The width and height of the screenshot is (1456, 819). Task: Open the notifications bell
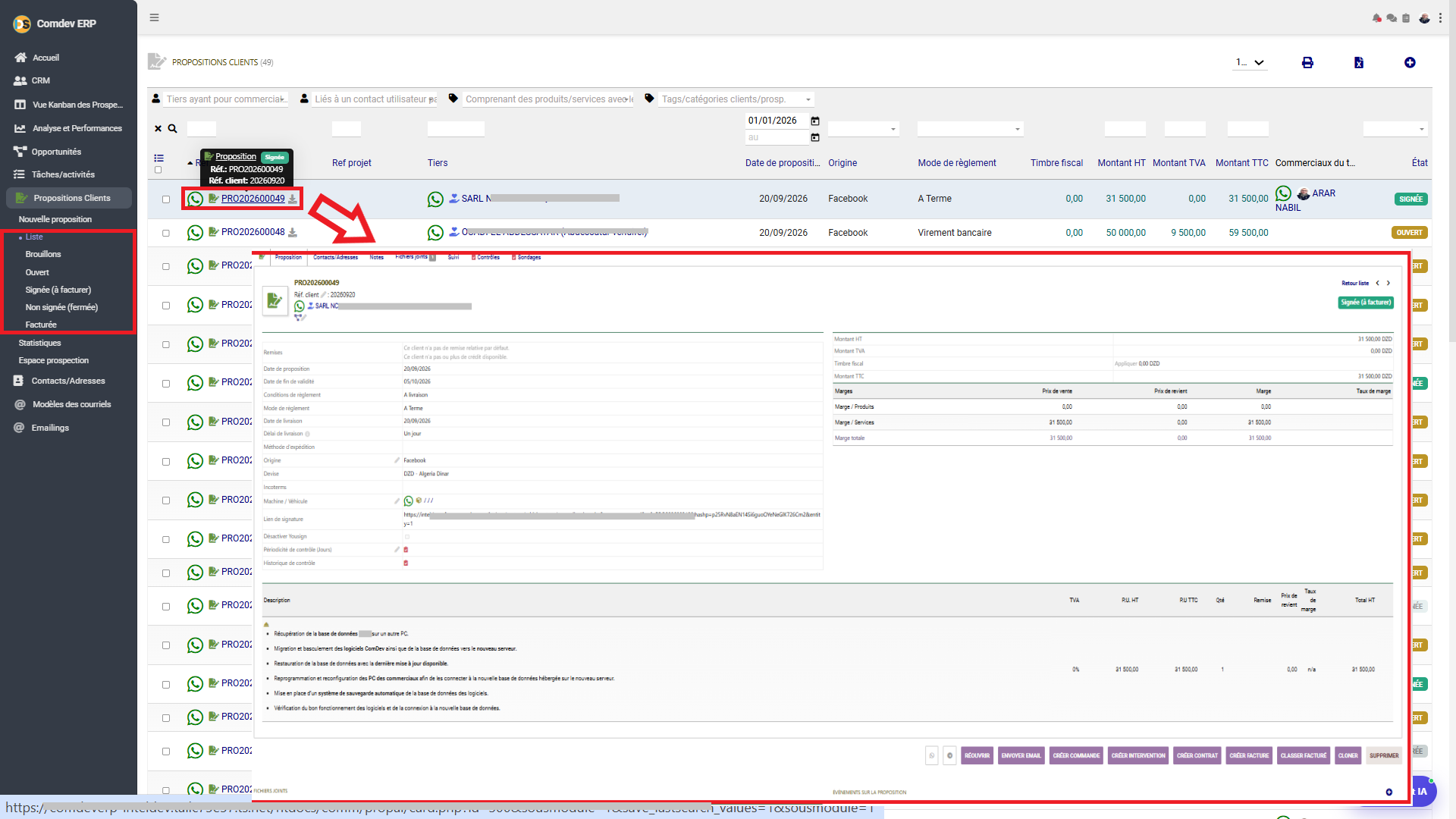[x=1376, y=18]
